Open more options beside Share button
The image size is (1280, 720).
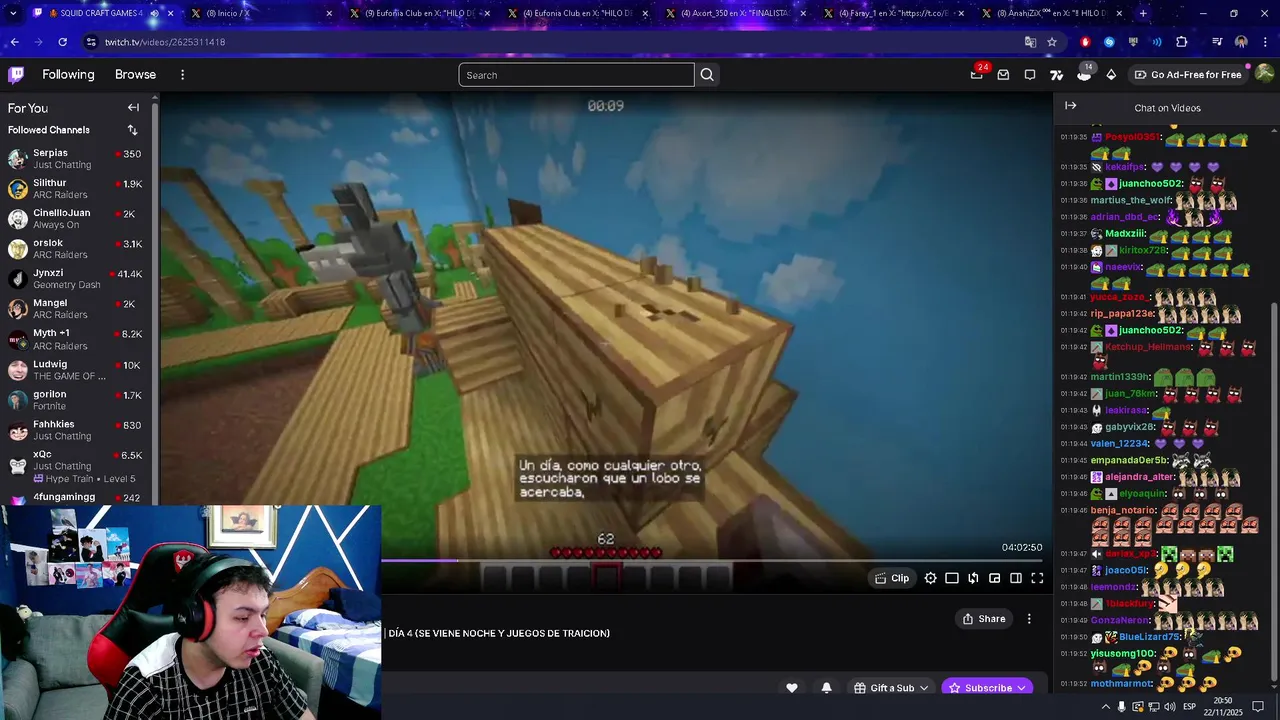click(1029, 619)
